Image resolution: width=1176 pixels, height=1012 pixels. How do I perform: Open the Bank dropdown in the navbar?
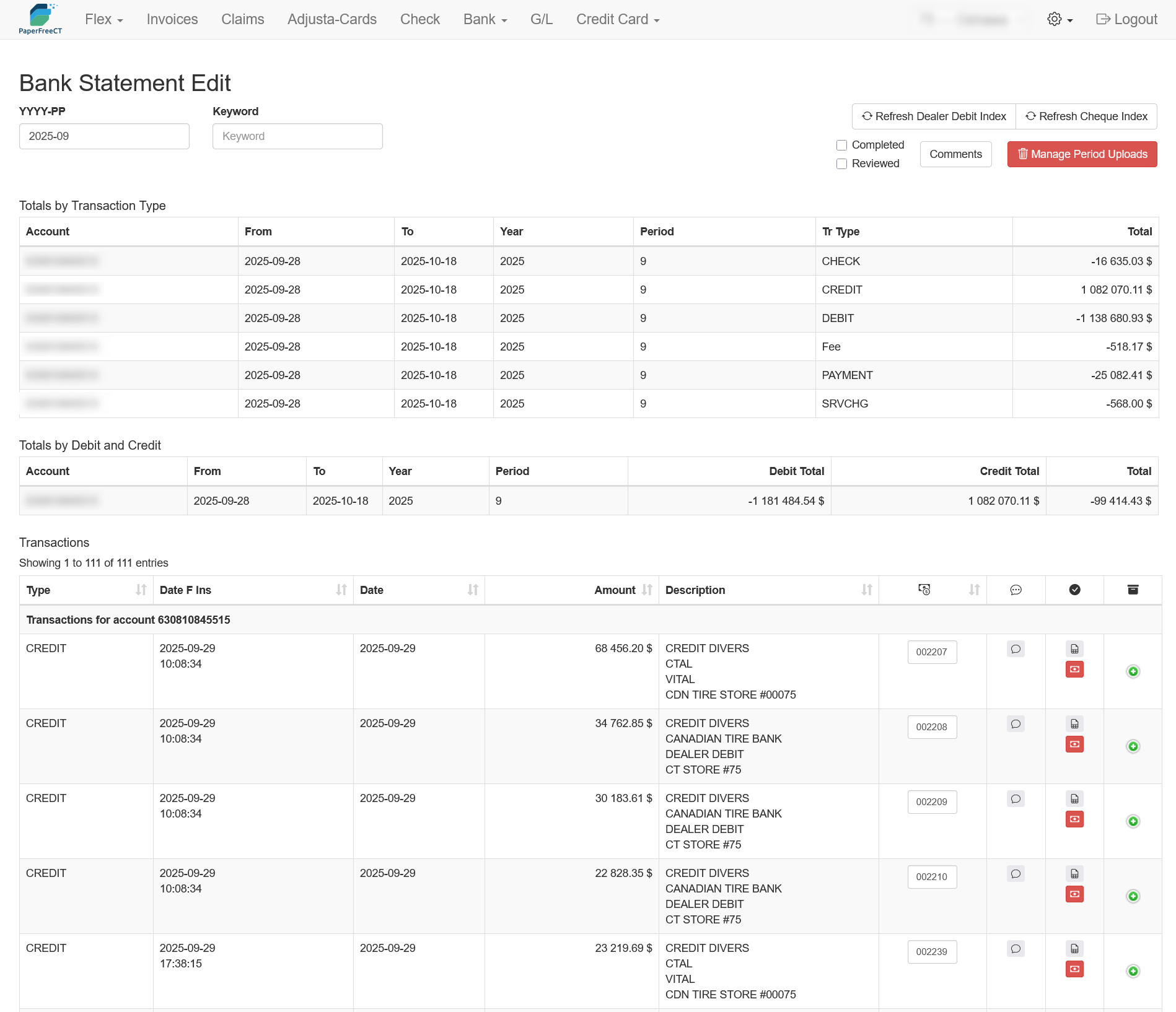[x=485, y=19]
